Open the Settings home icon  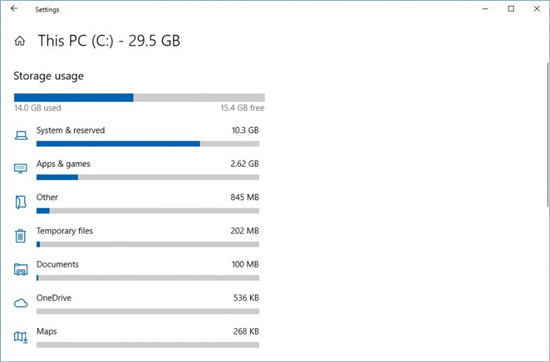(20, 41)
